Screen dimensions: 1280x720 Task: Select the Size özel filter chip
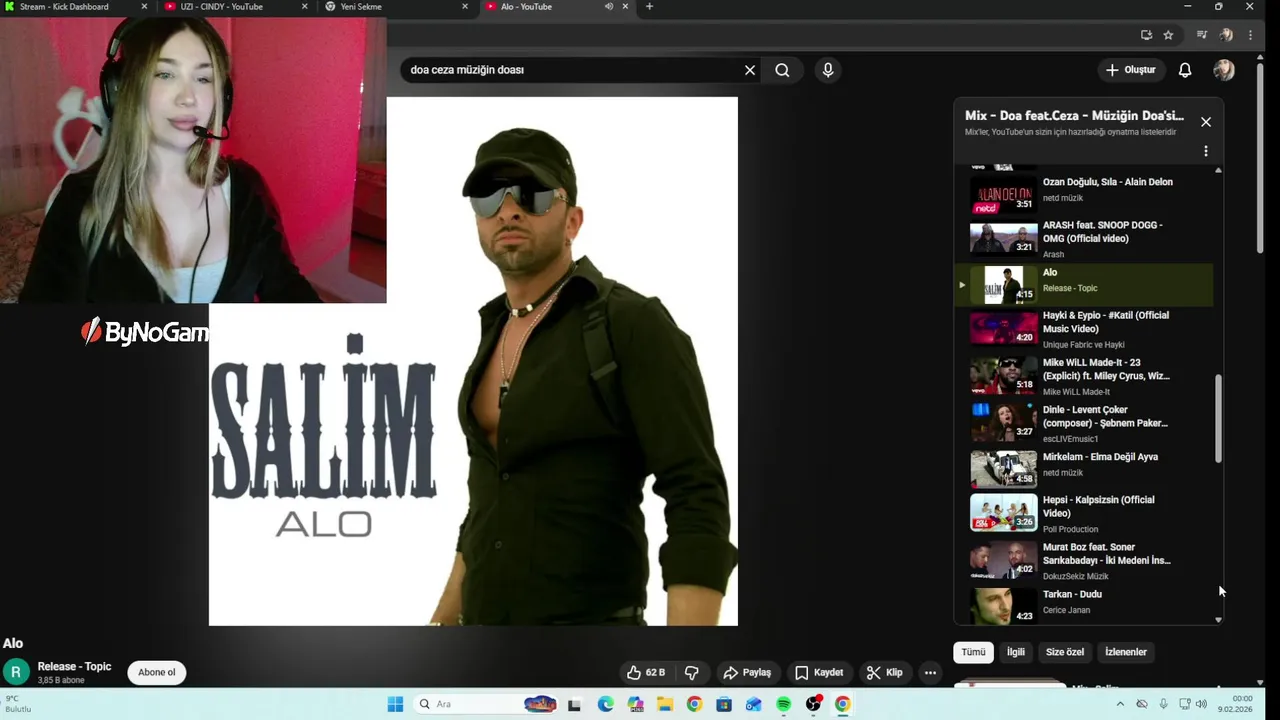pos(1065,652)
